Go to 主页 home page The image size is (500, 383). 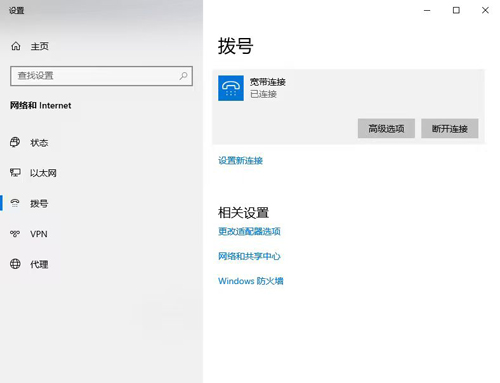click(x=40, y=46)
